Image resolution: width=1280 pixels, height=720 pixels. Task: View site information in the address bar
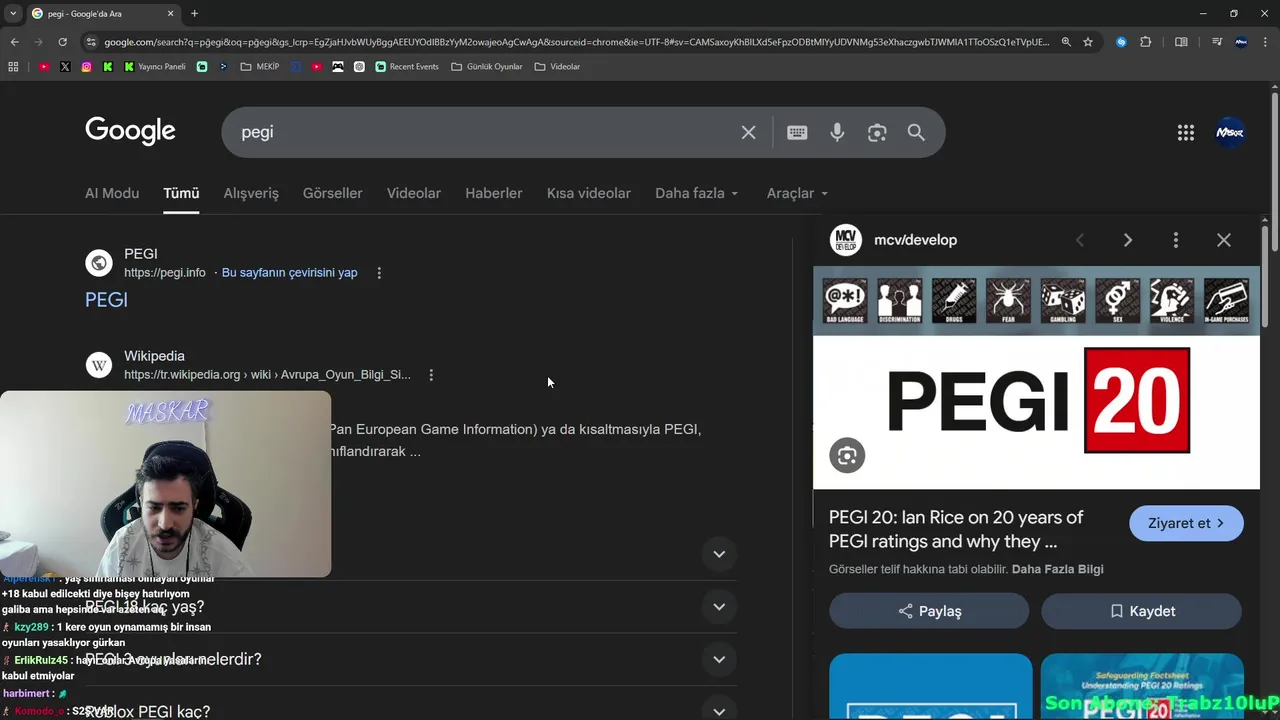pyautogui.click(x=91, y=42)
